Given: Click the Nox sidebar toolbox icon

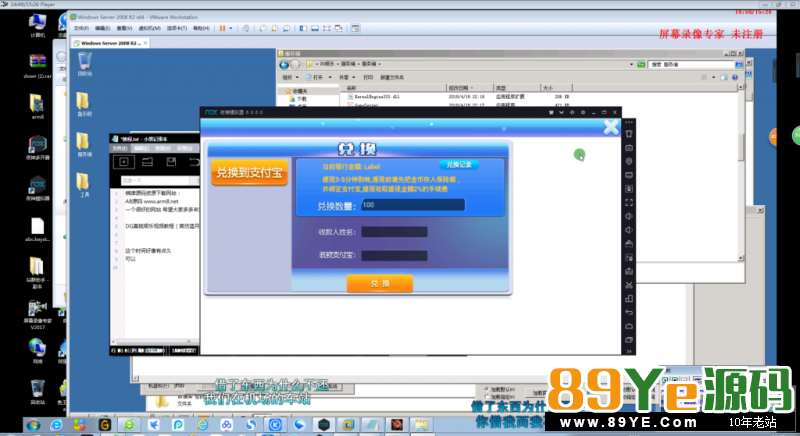Looking at the screenshot, I should click(629, 271).
